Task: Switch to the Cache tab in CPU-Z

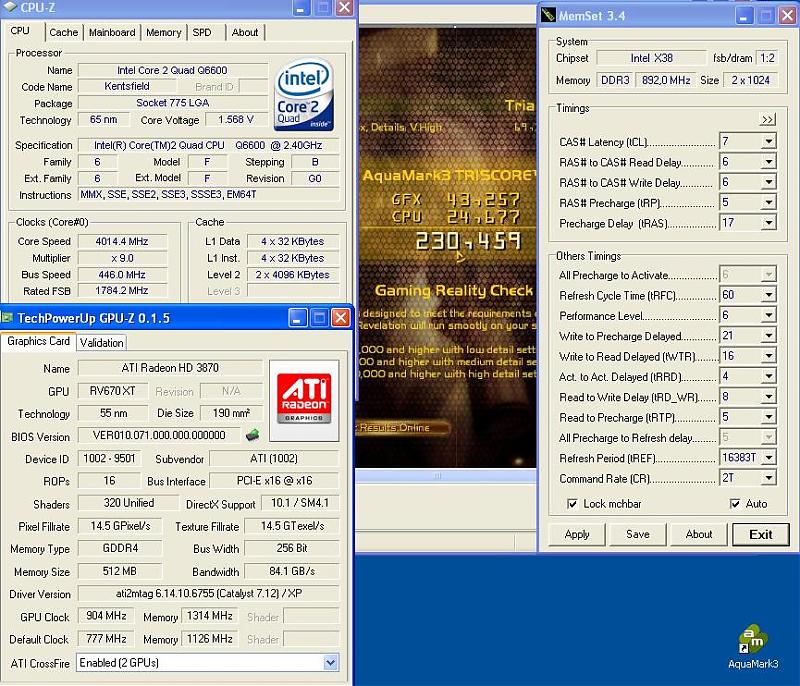Action: [64, 32]
